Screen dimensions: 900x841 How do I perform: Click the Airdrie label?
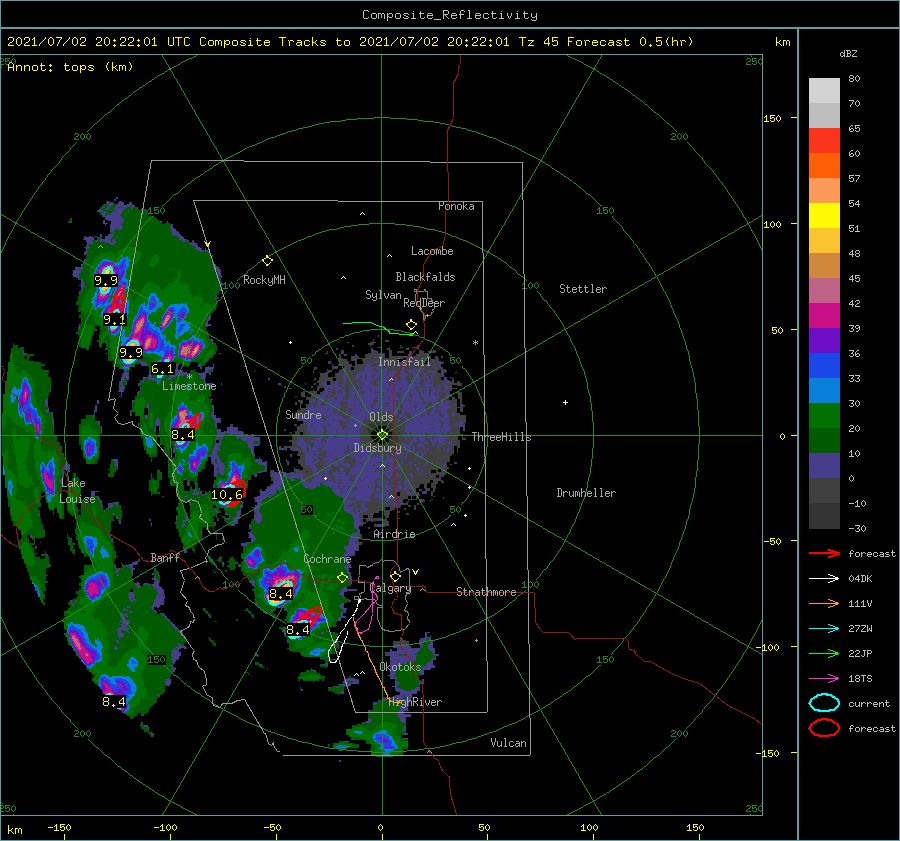coord(394,534)
